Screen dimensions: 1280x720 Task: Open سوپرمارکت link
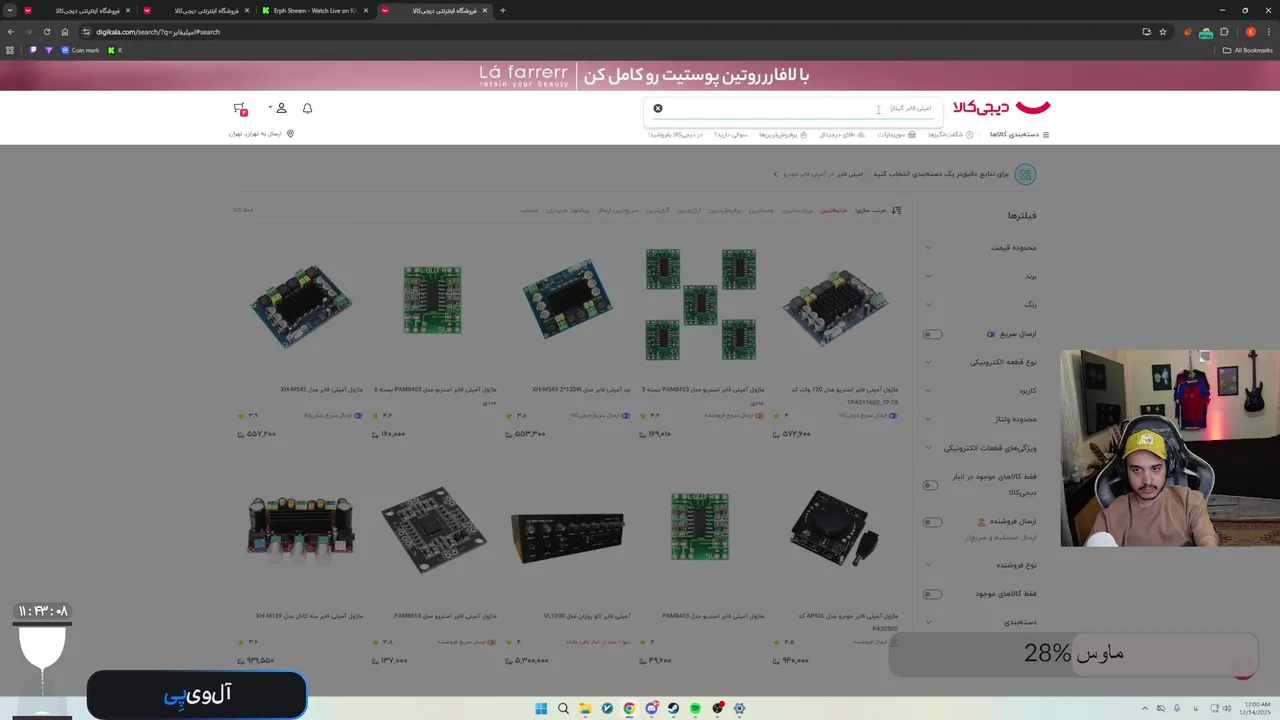895,134
